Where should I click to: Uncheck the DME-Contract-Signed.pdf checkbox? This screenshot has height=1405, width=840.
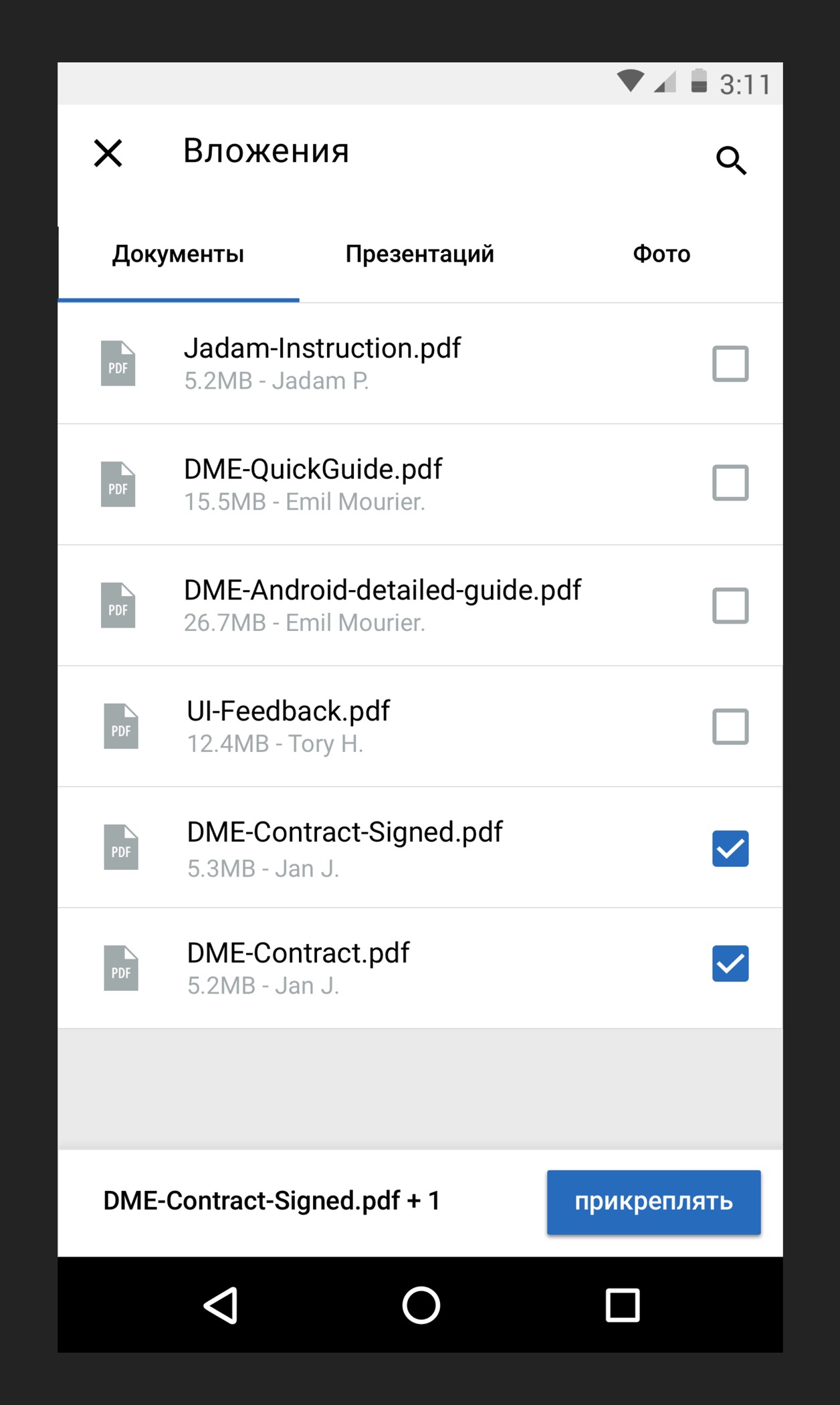(730, 848)
